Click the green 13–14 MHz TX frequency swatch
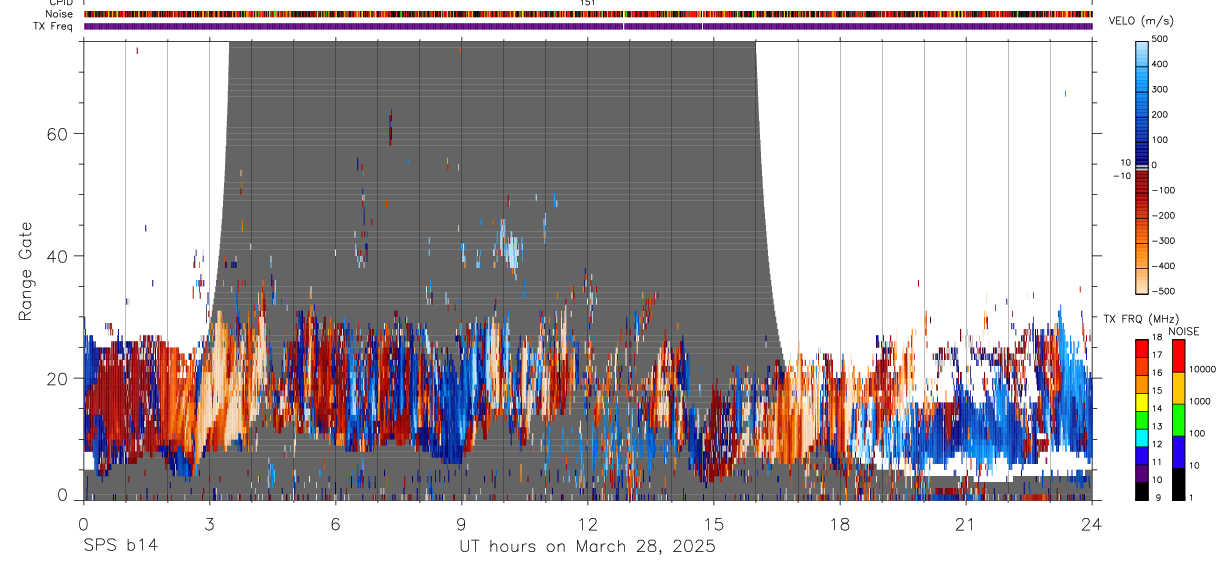The image size is (1228, 567). pyautogui.click(x=1141, y=420)
